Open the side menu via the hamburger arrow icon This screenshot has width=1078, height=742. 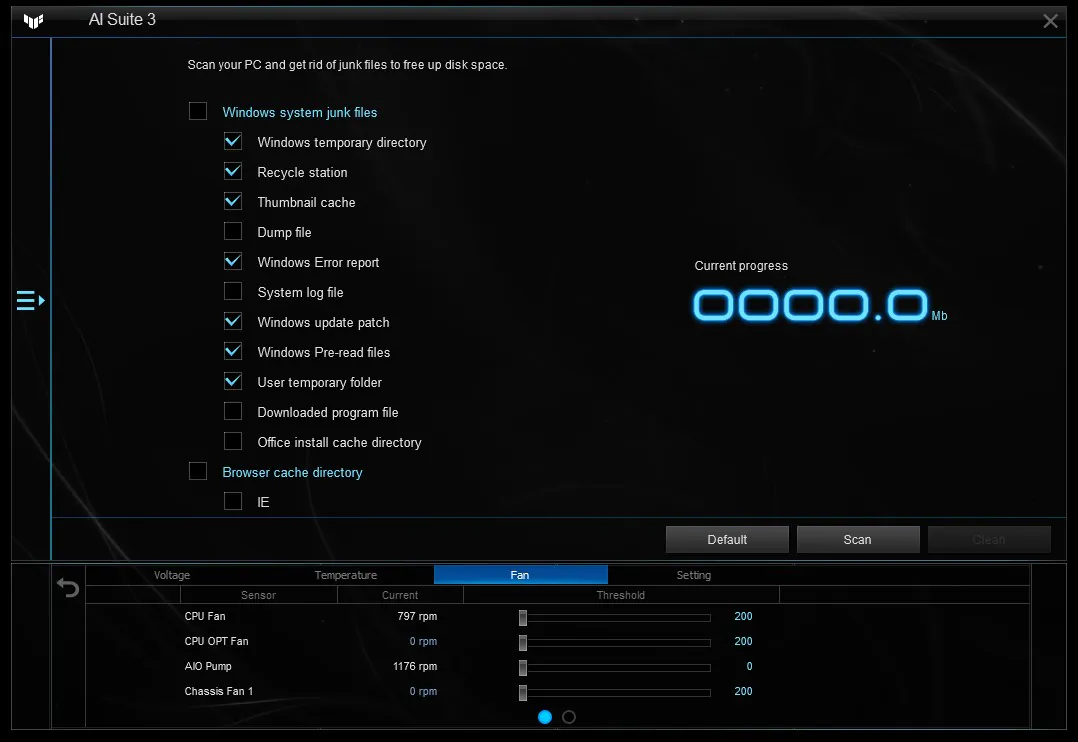(x=31, y=301)
